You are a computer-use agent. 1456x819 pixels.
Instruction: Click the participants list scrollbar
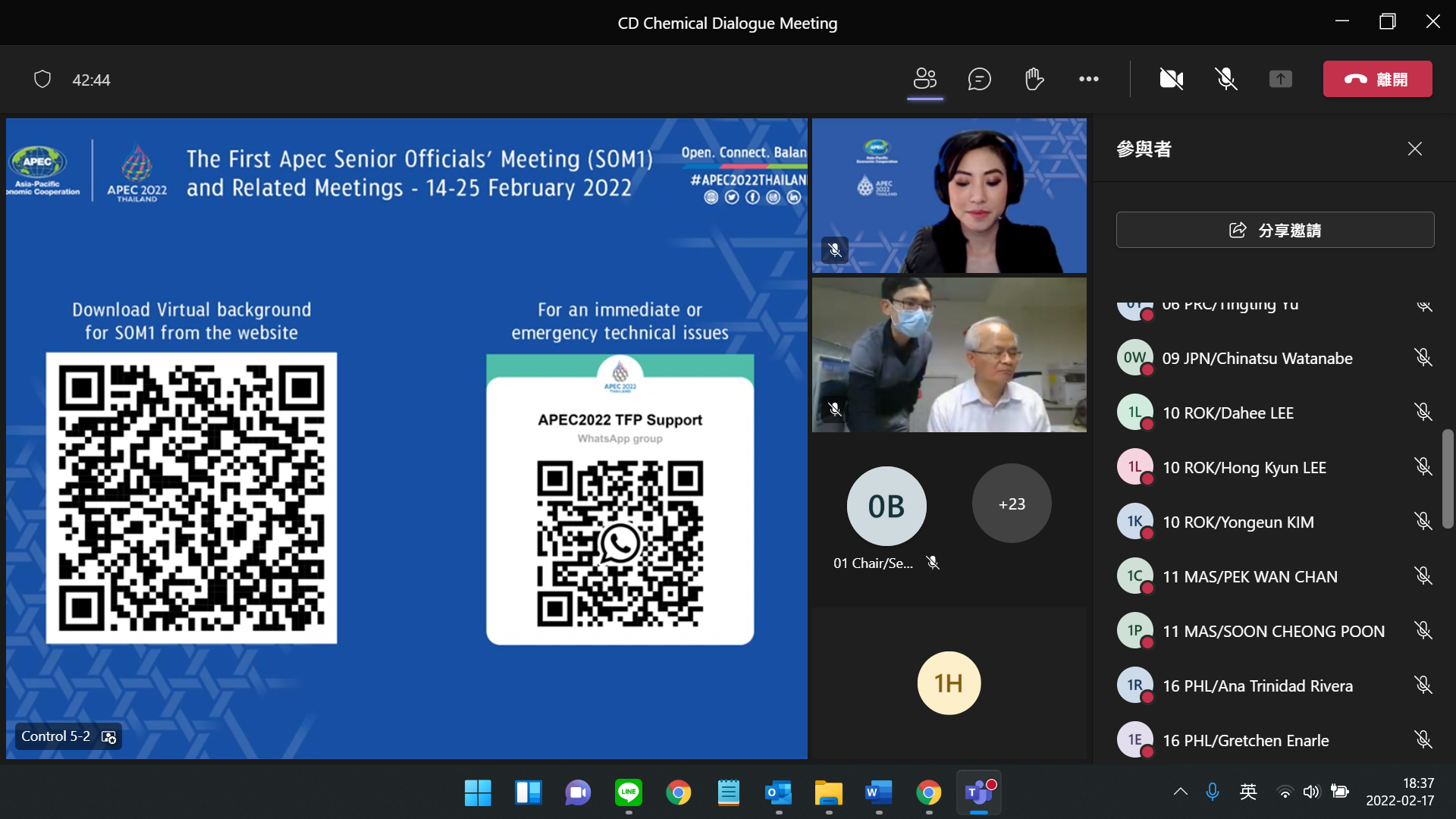point(1447,479)
